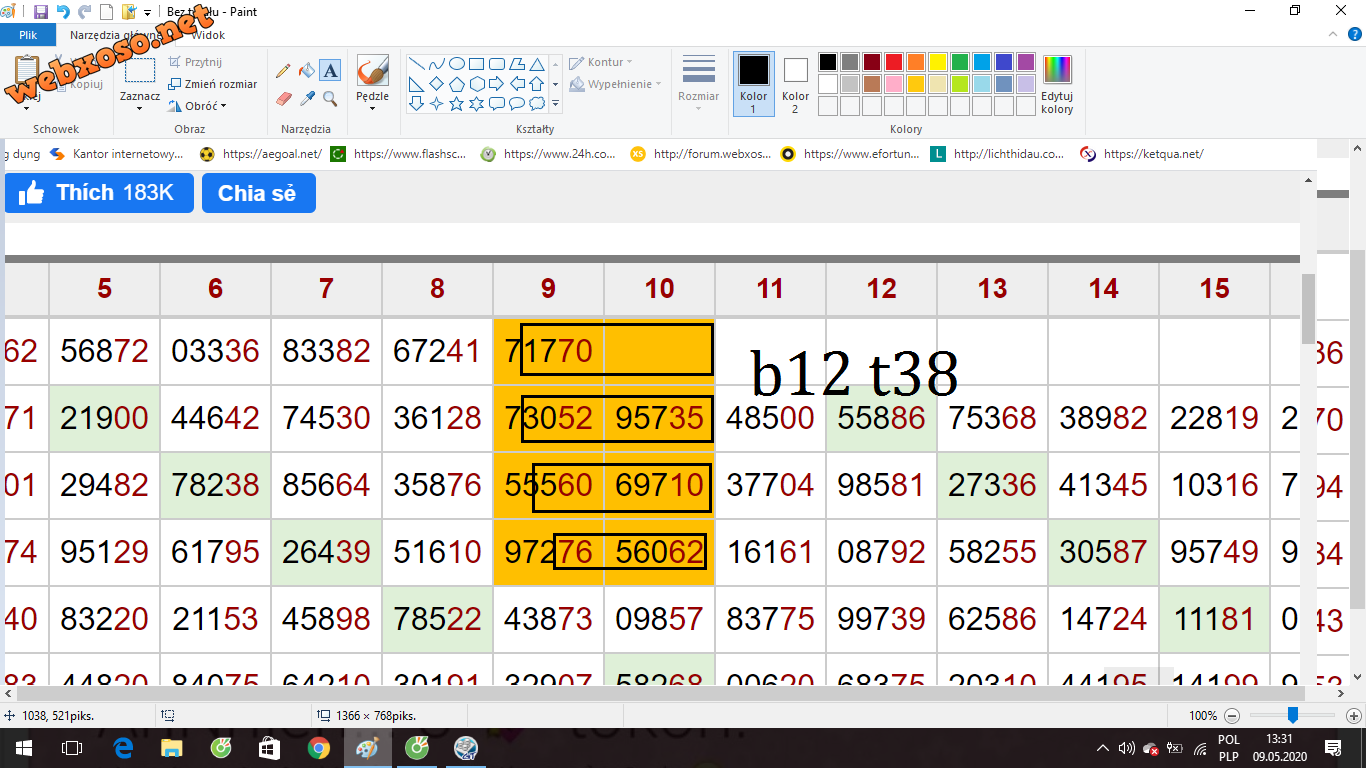Pick the yellow color swatch
This screenshot has width=1366, height=768.
click(x=937, y=62)
